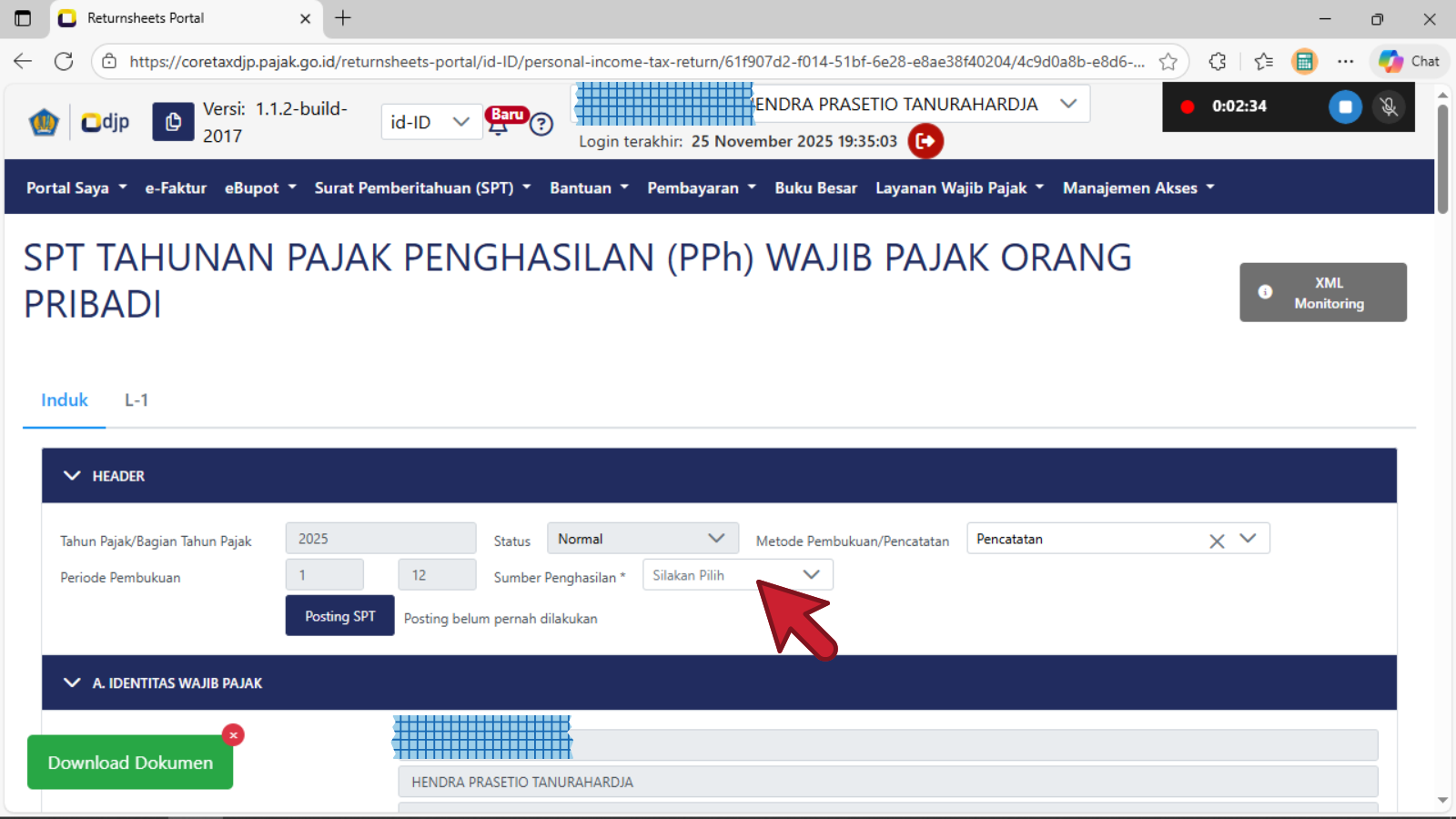Bookmark this page with star icon
The height and width of the screenshot is (819, 1456).
click(x=1168, y=62)
